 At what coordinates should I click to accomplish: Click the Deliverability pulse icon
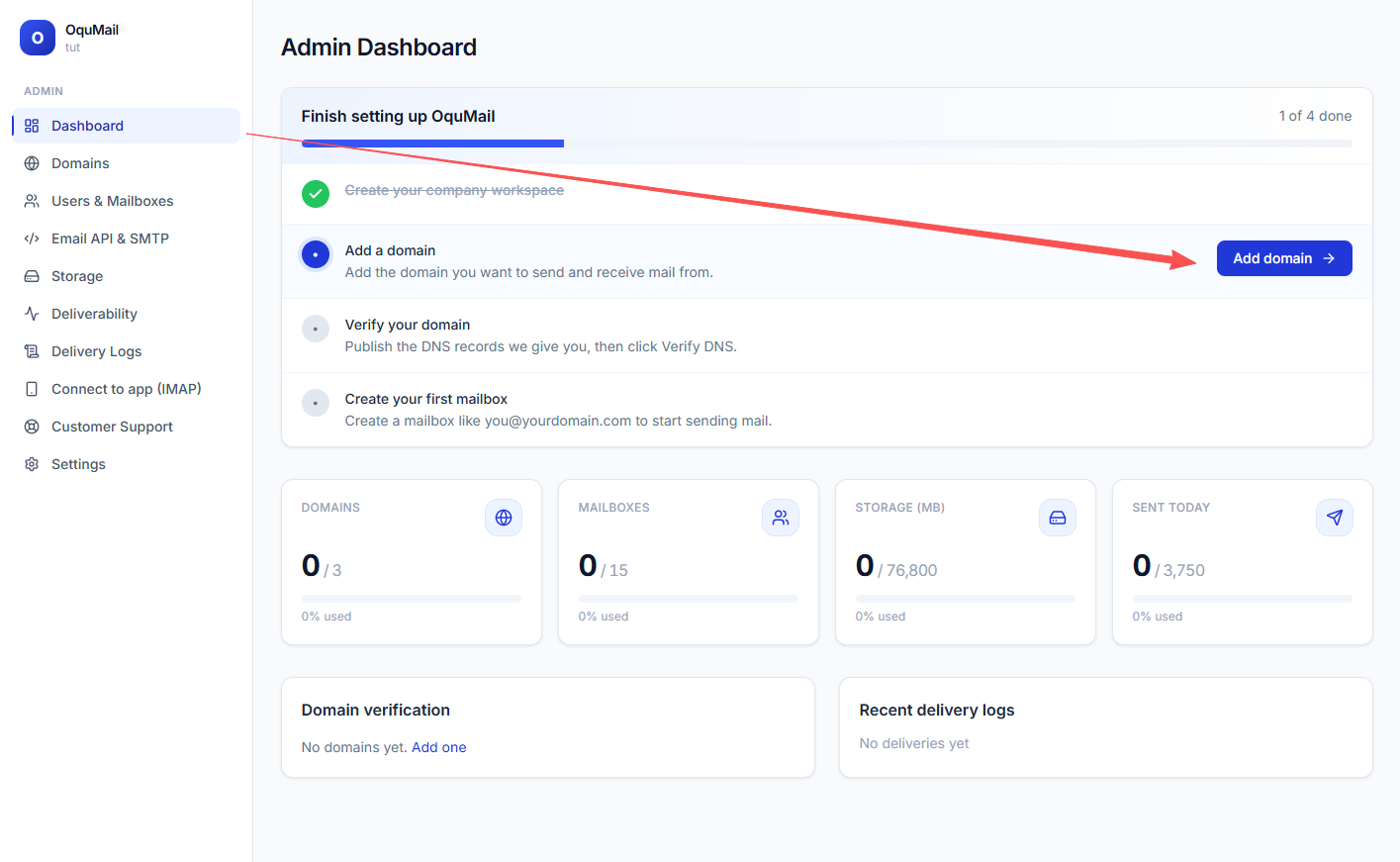pos(32,314)
